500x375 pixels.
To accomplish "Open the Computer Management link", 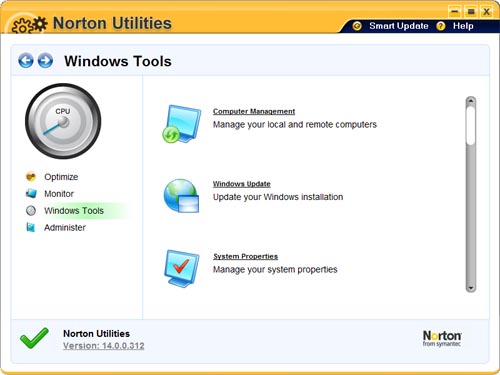I will point(254,111).
